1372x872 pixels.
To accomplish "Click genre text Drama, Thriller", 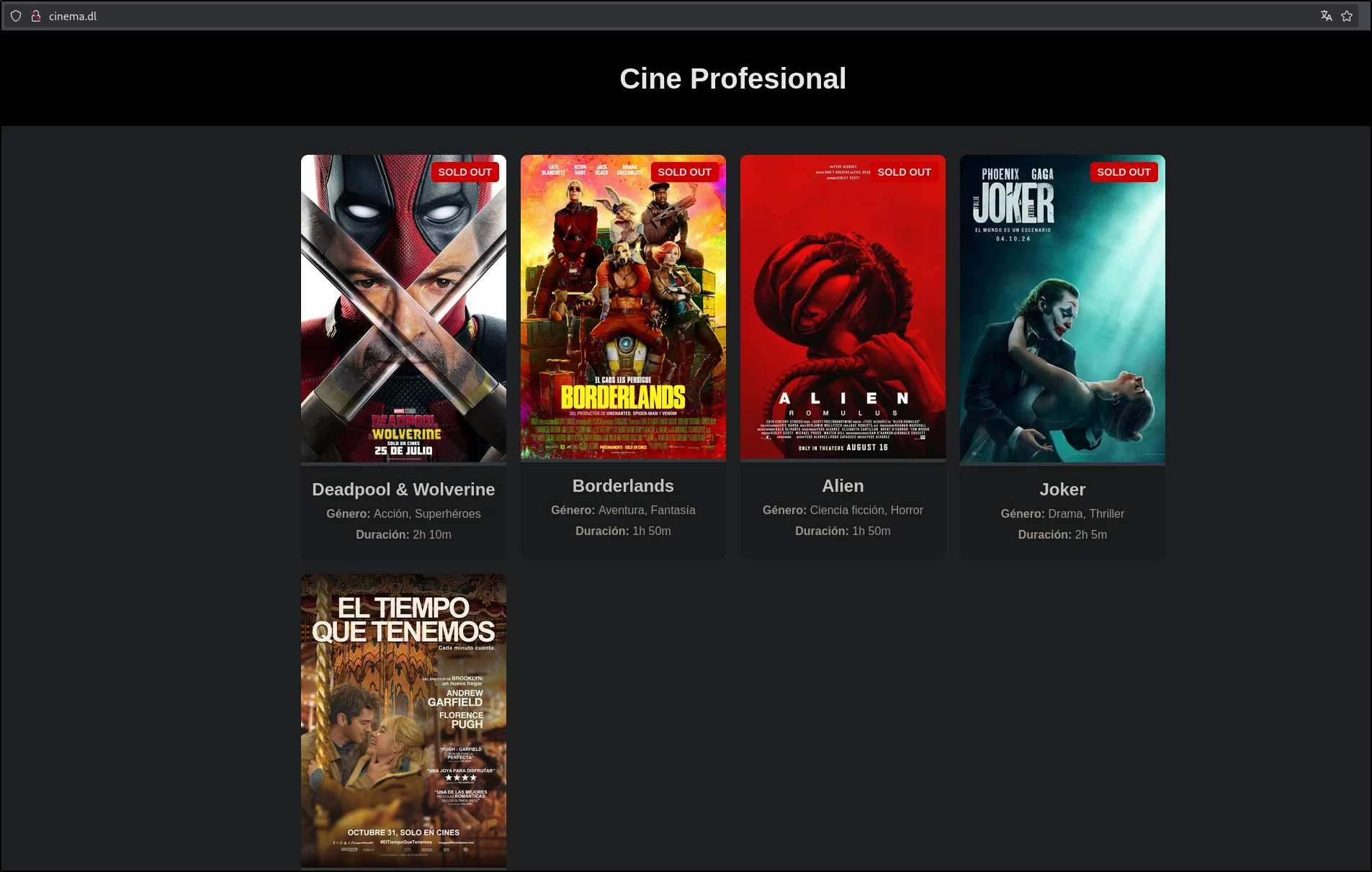I will click(x=1086, y=513).
